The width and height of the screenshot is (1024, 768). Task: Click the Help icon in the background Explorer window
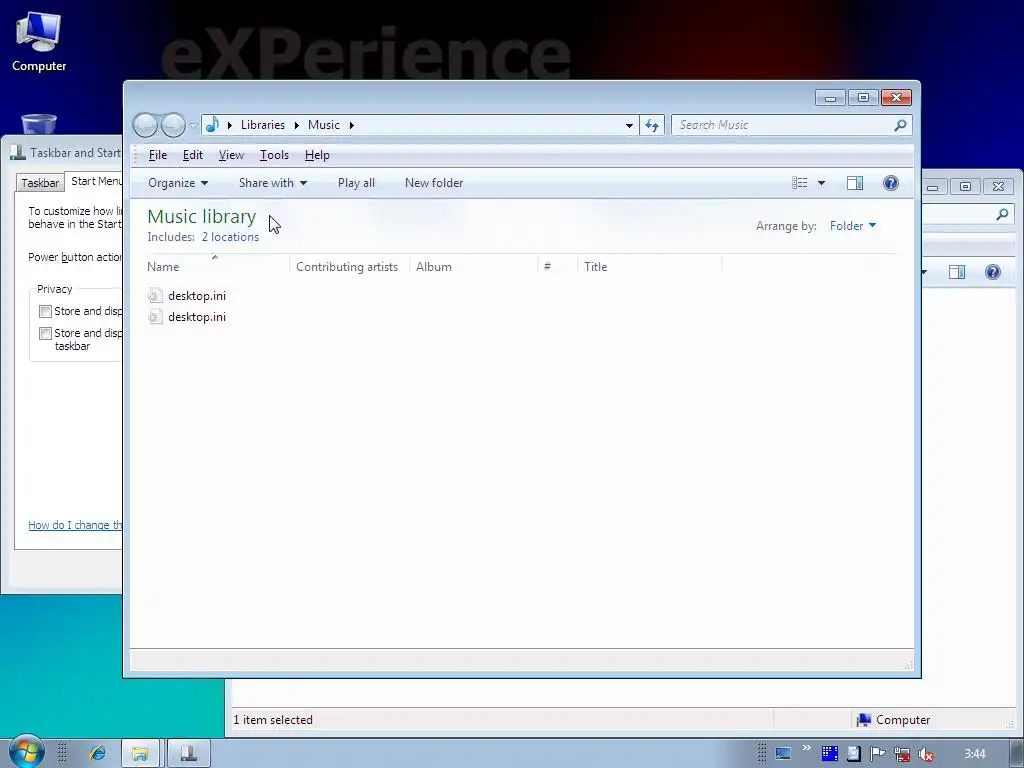[x=992, y=272]
